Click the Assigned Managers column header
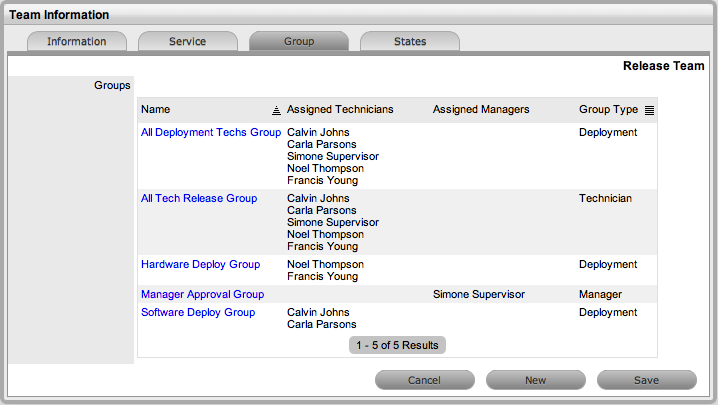 [x=481, y=109]
